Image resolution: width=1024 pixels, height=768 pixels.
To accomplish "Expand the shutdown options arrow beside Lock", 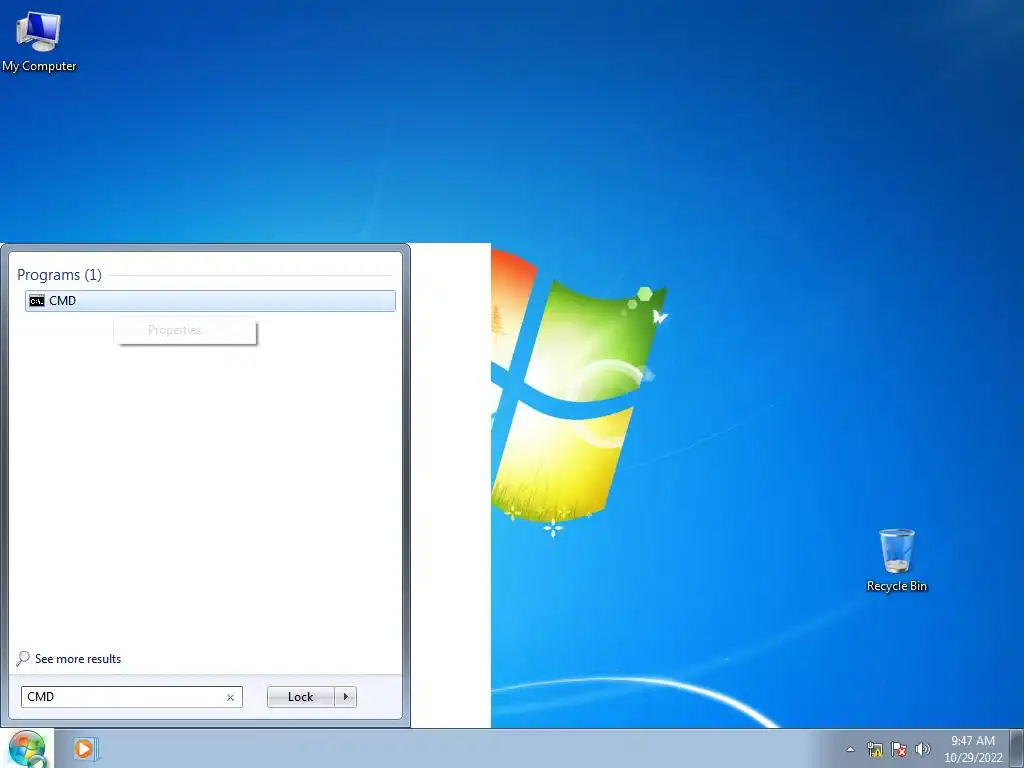I will point(345,697).
